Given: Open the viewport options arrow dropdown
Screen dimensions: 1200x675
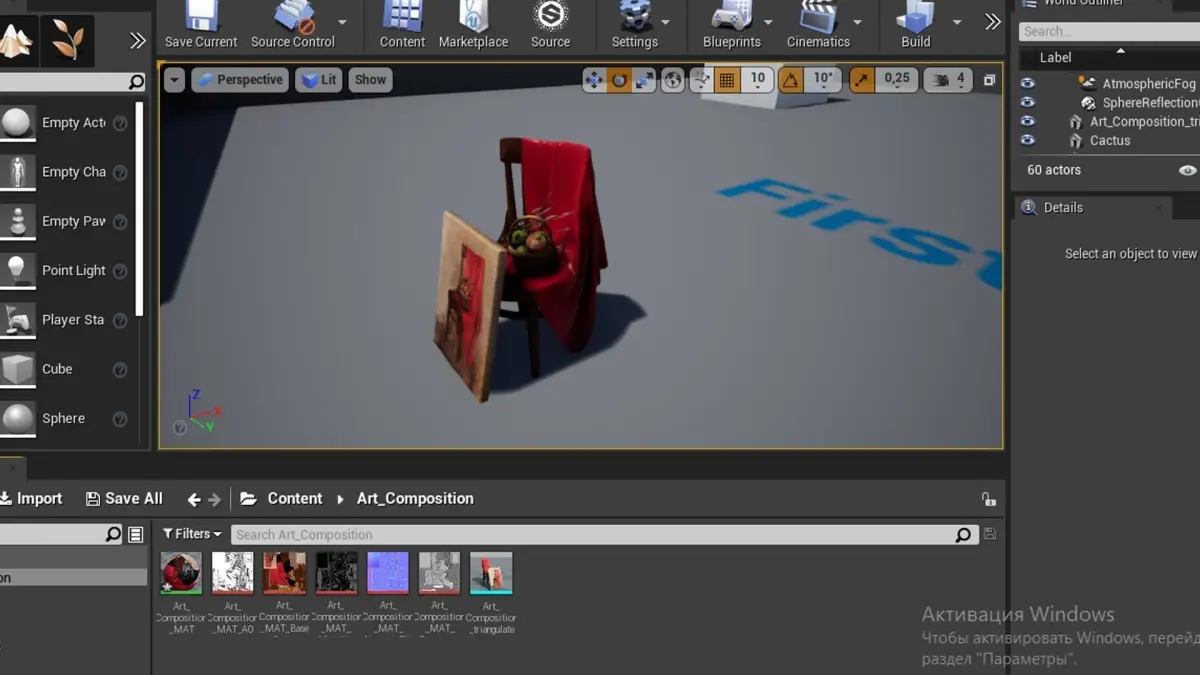Looking at the screenshot, I should click(174, 80).
